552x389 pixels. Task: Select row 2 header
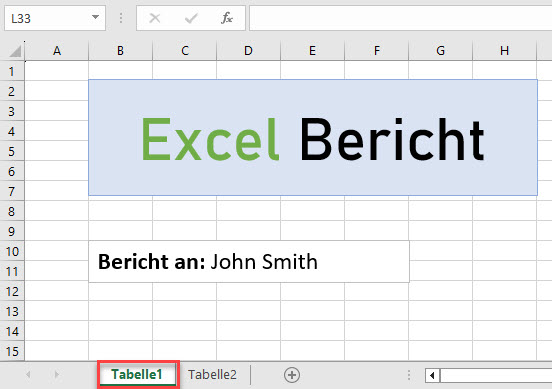[12, 92]
